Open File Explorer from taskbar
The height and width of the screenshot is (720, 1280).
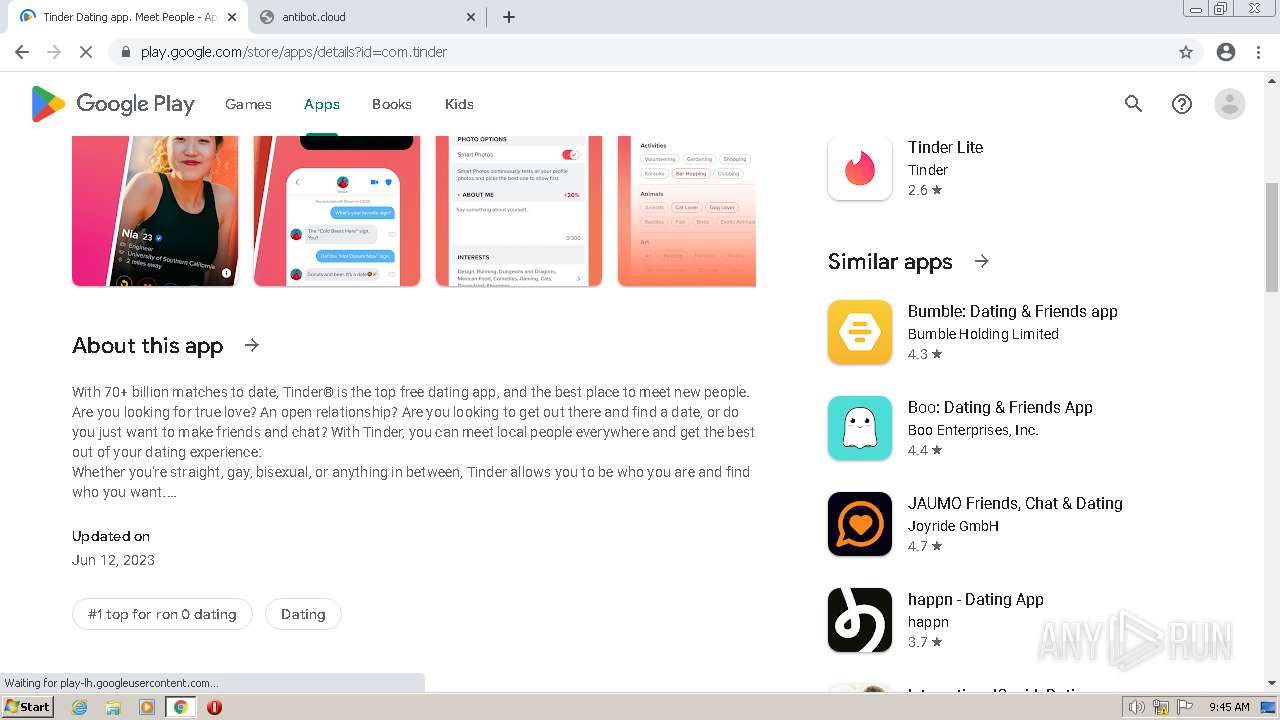[x=113, y=707]
